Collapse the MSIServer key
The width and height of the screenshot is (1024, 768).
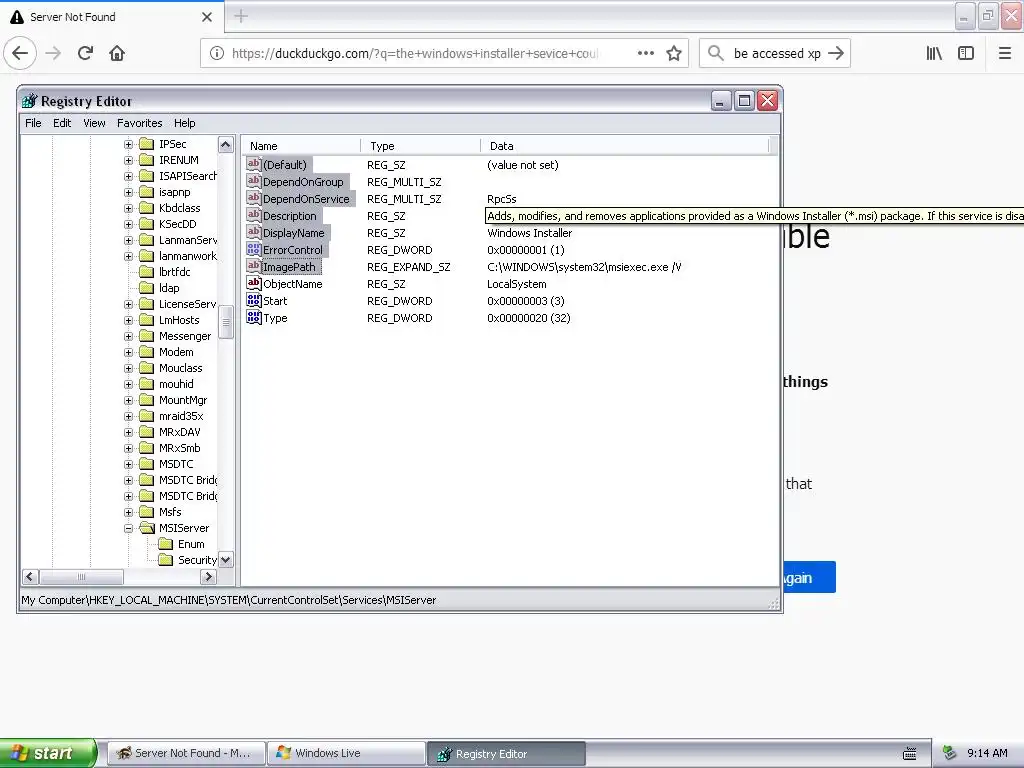tap(128, 528)
